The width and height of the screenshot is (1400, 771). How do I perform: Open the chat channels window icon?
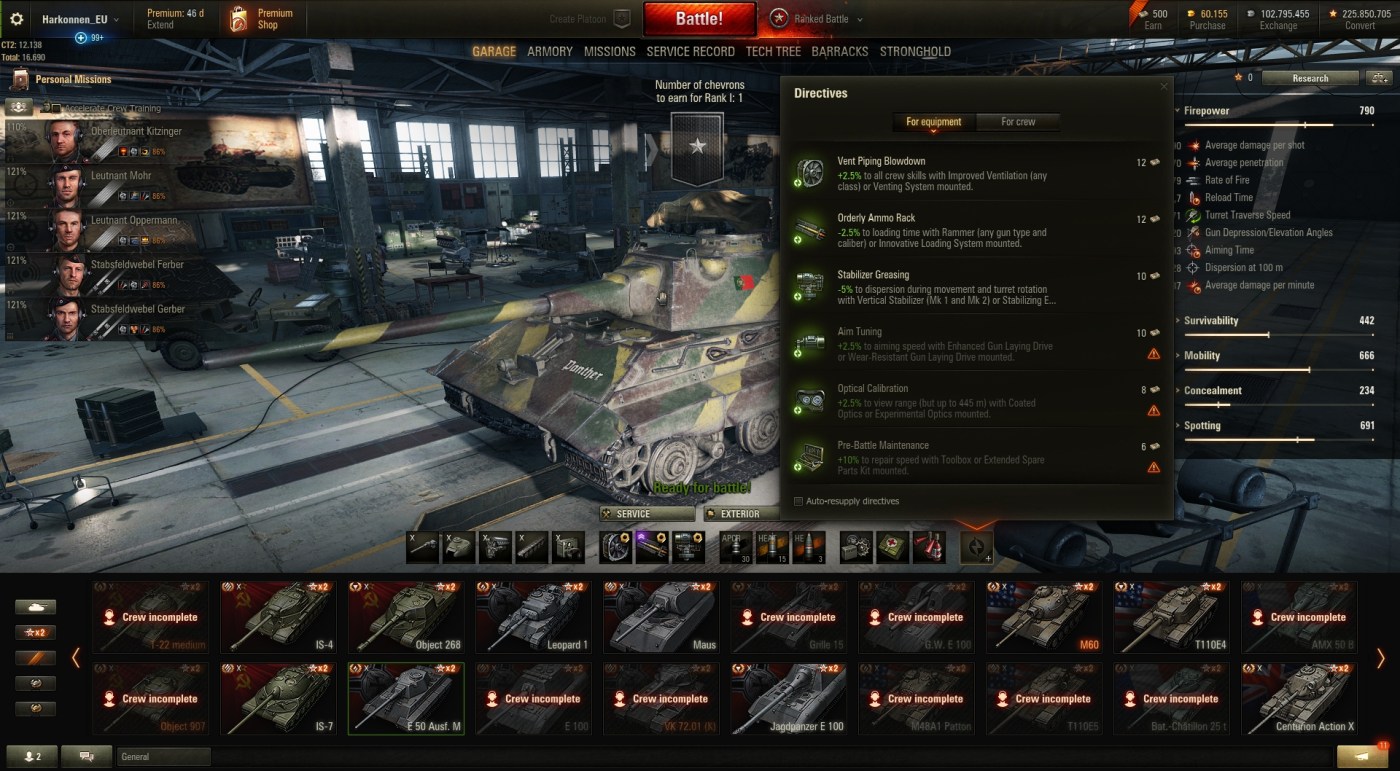coord(86,756)
